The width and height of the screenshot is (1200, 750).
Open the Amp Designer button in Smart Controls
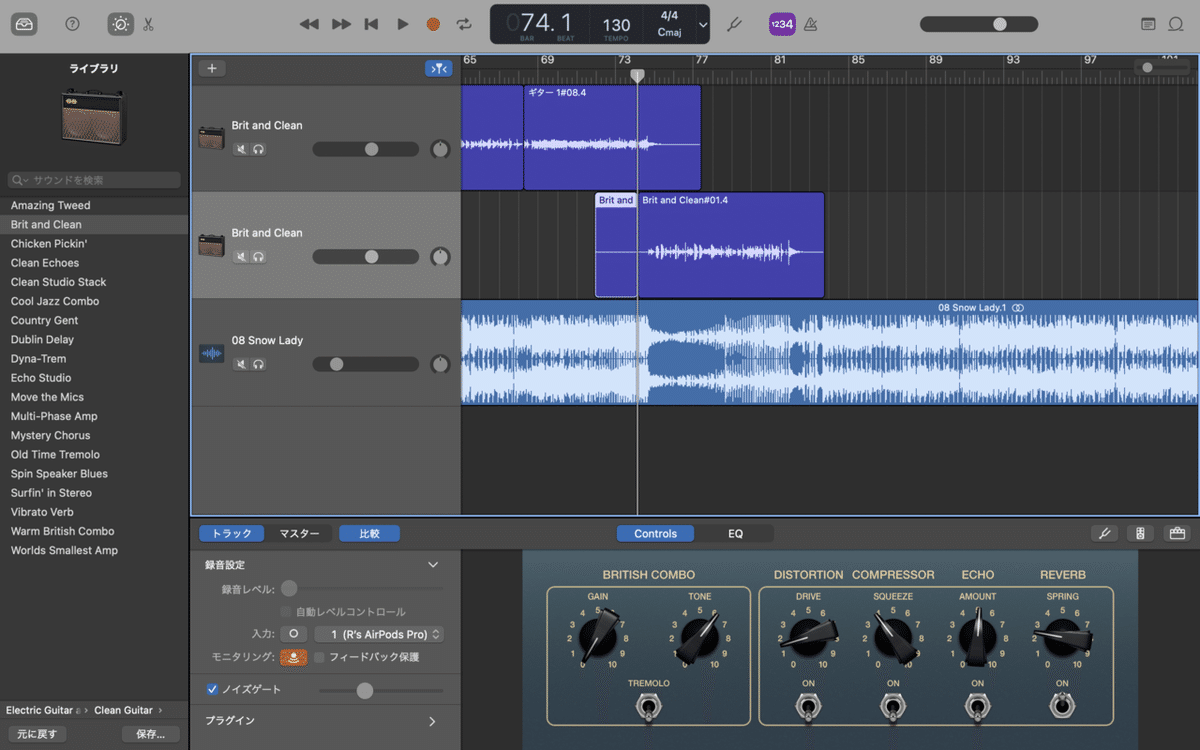(1141, 533)
